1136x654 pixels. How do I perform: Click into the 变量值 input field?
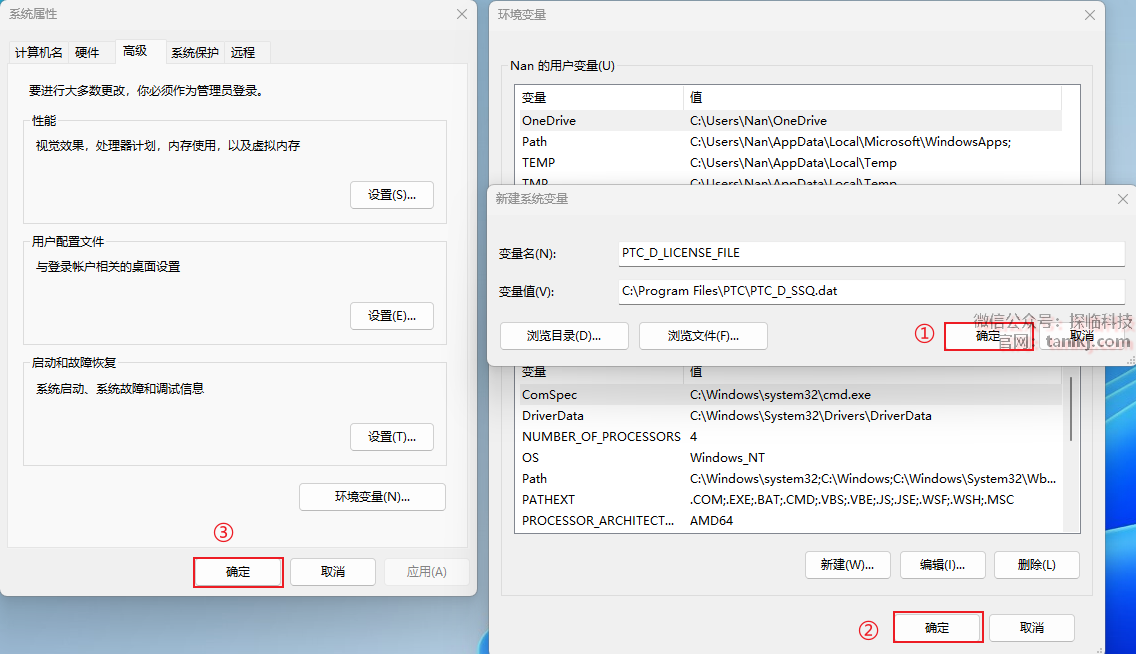870,292
